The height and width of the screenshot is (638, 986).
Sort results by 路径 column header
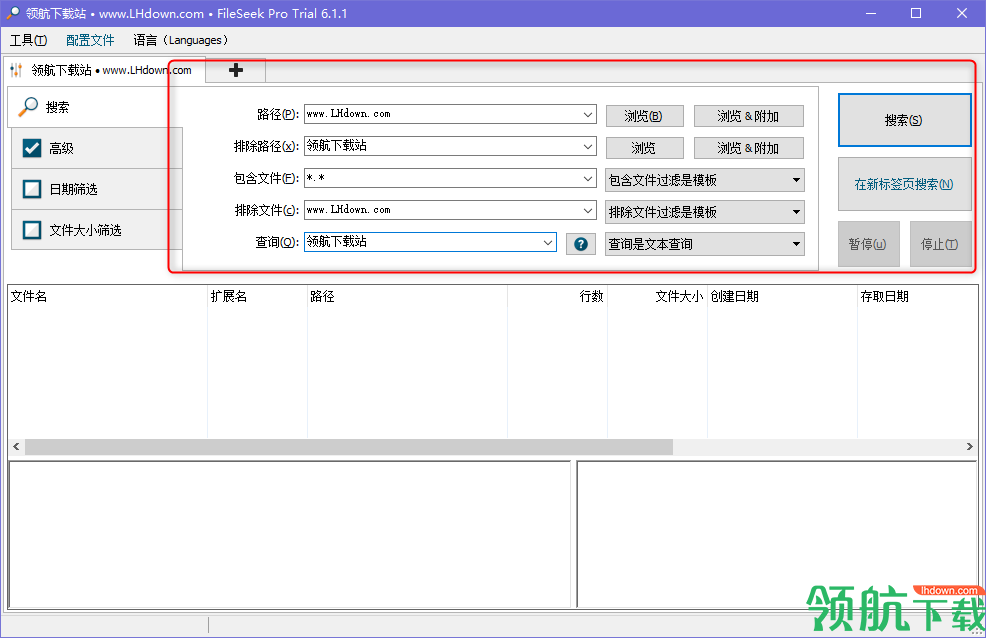click(407, 296)
